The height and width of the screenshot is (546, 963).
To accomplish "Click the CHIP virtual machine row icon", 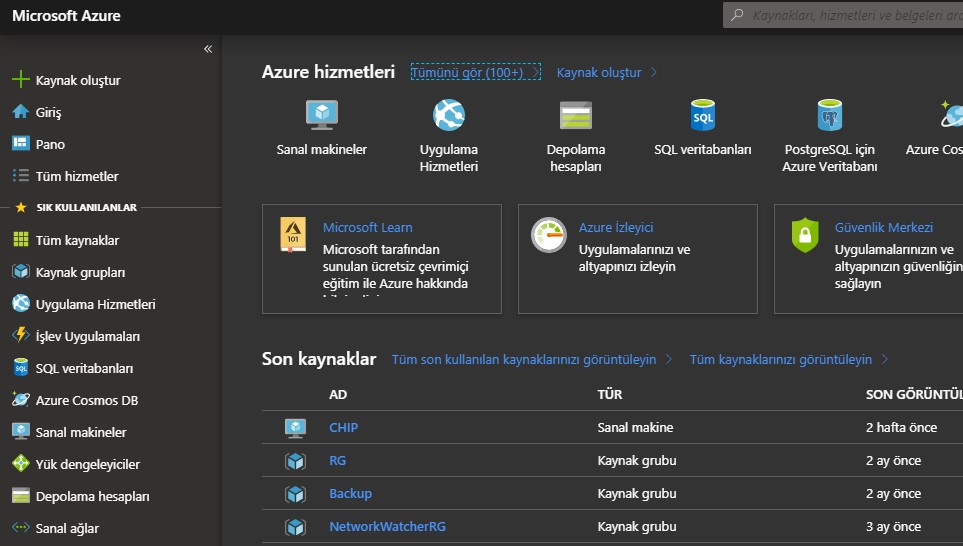I will coord(295,427).
